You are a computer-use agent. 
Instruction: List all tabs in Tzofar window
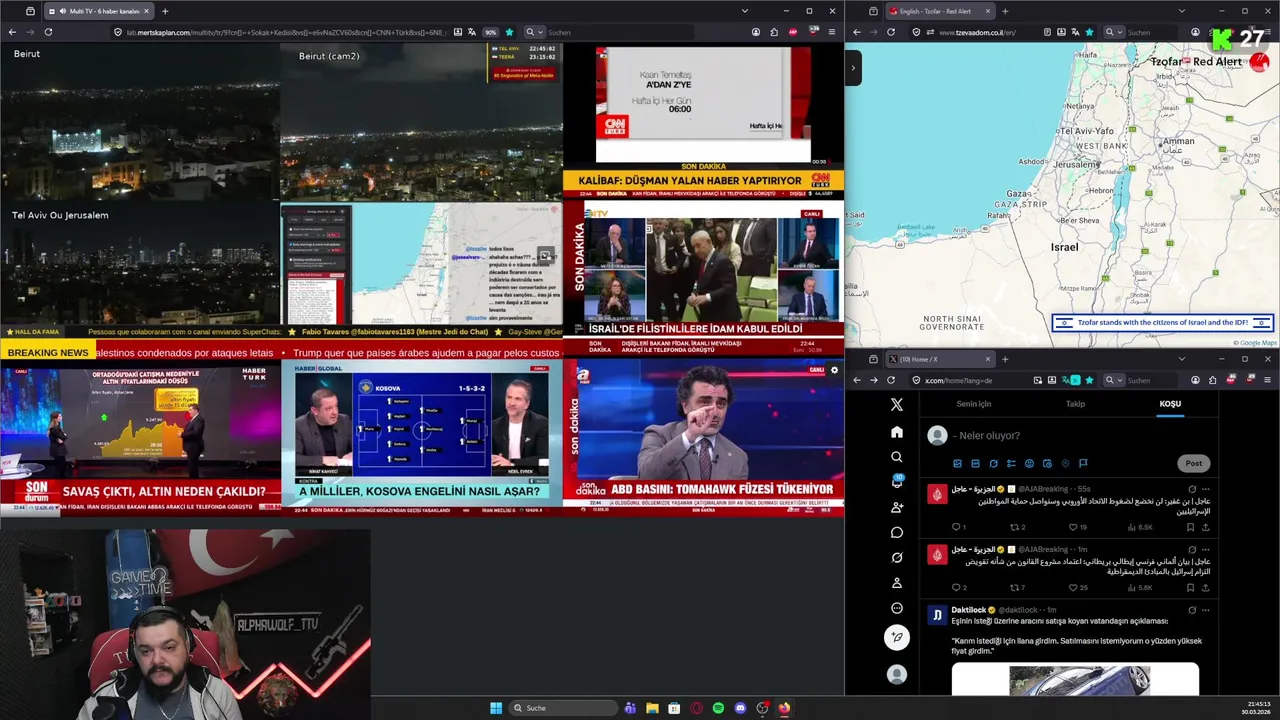pos(1181,11)
